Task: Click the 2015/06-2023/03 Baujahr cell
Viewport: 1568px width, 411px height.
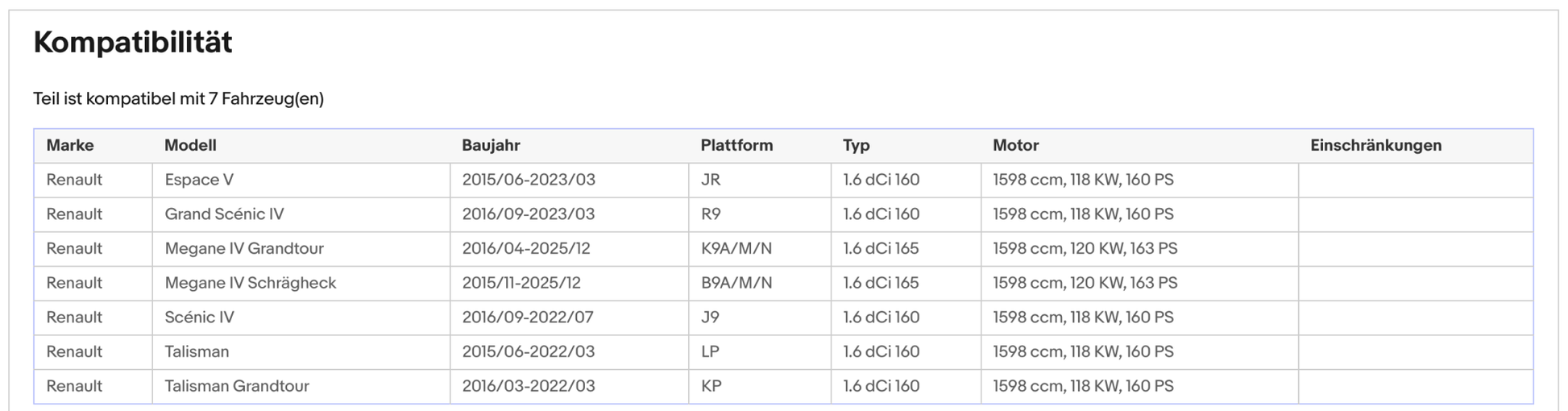Action: coord(529,180)
